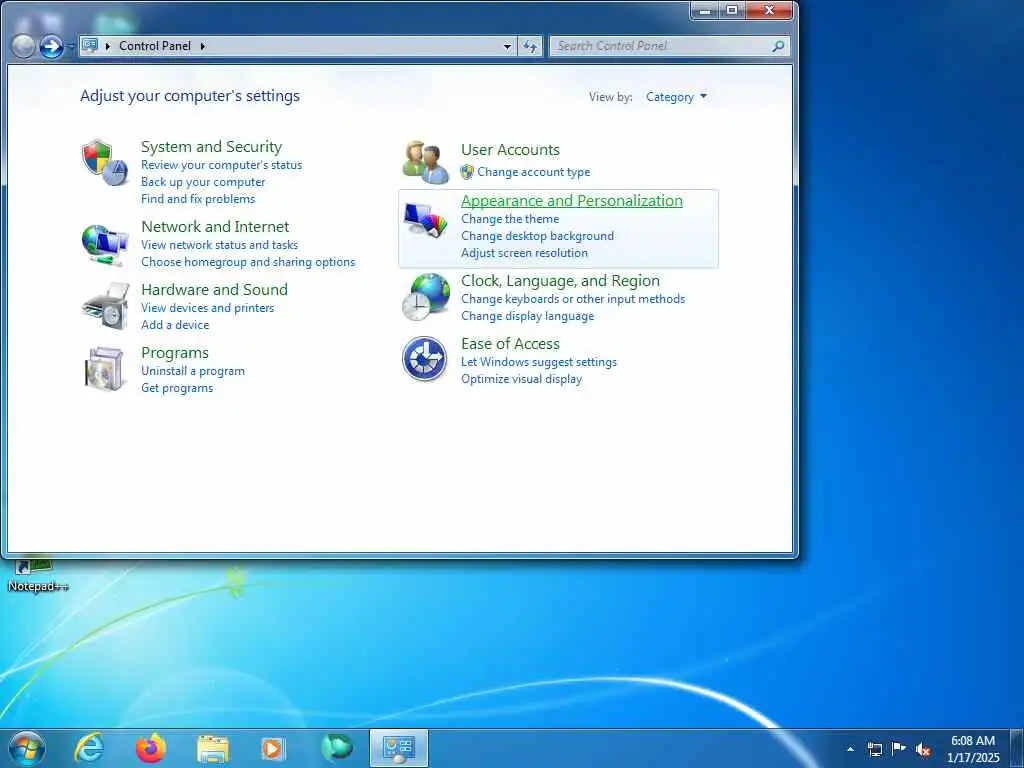Open the Clock, Language, and Region globe icon
This screenshot has width=1024, height=768.
(x=426, y=297)
